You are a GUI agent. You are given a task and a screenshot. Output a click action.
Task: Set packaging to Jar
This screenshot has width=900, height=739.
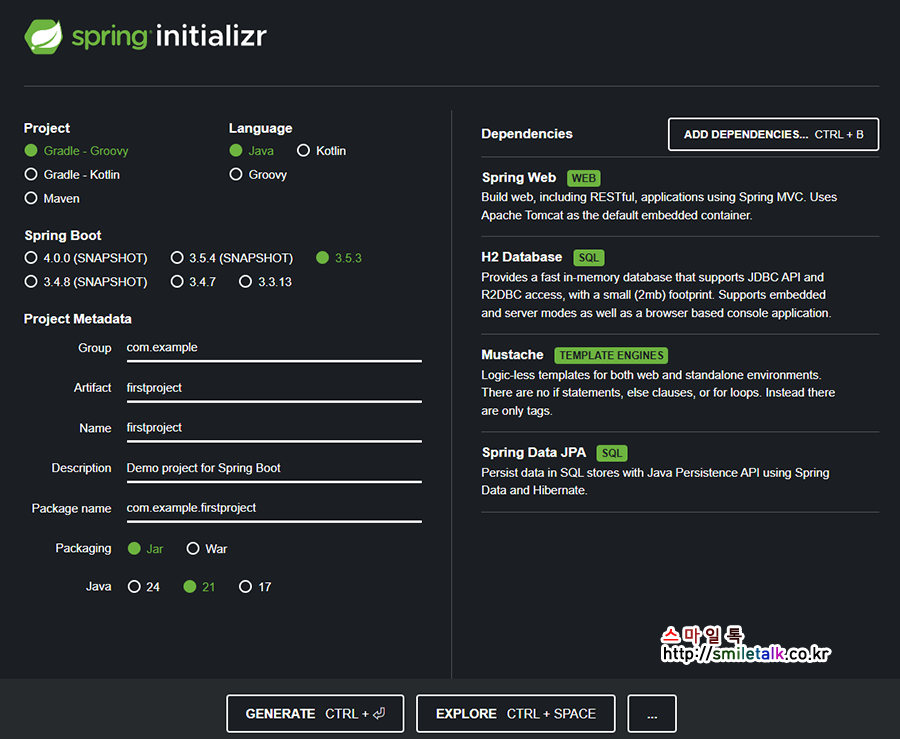point(146,549)
